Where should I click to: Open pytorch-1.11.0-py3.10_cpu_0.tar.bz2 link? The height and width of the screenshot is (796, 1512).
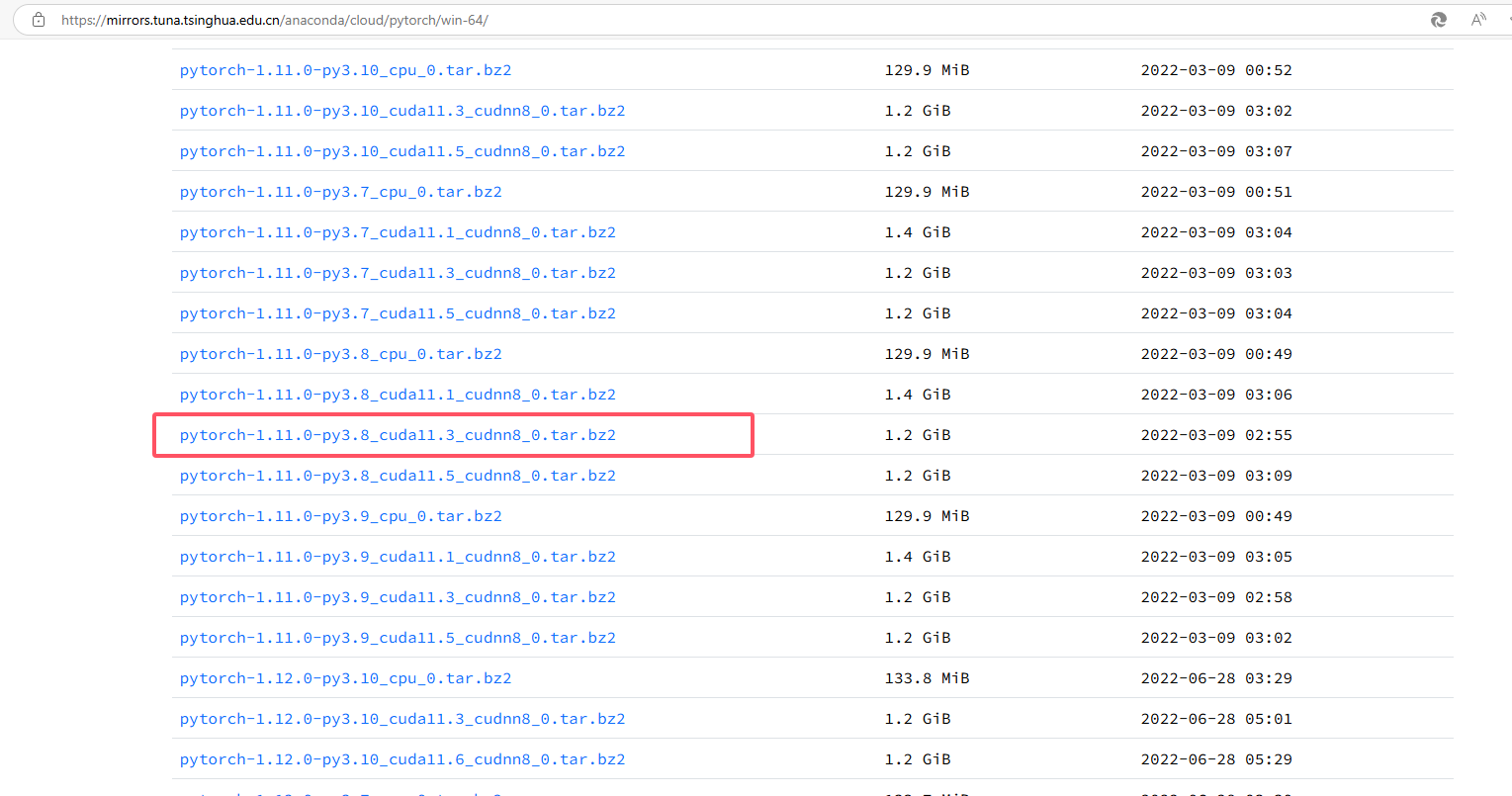(x=345, y=70)
